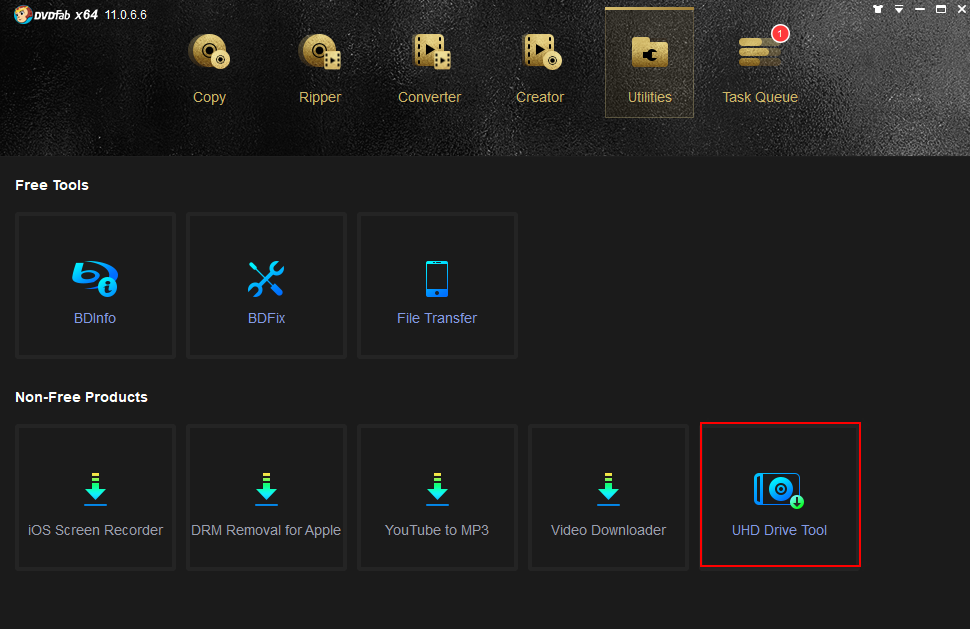Download Video Downloader via arrow icon
This screenshot has height=629, width=970.
pyautogui.click(x=608, y=489)
